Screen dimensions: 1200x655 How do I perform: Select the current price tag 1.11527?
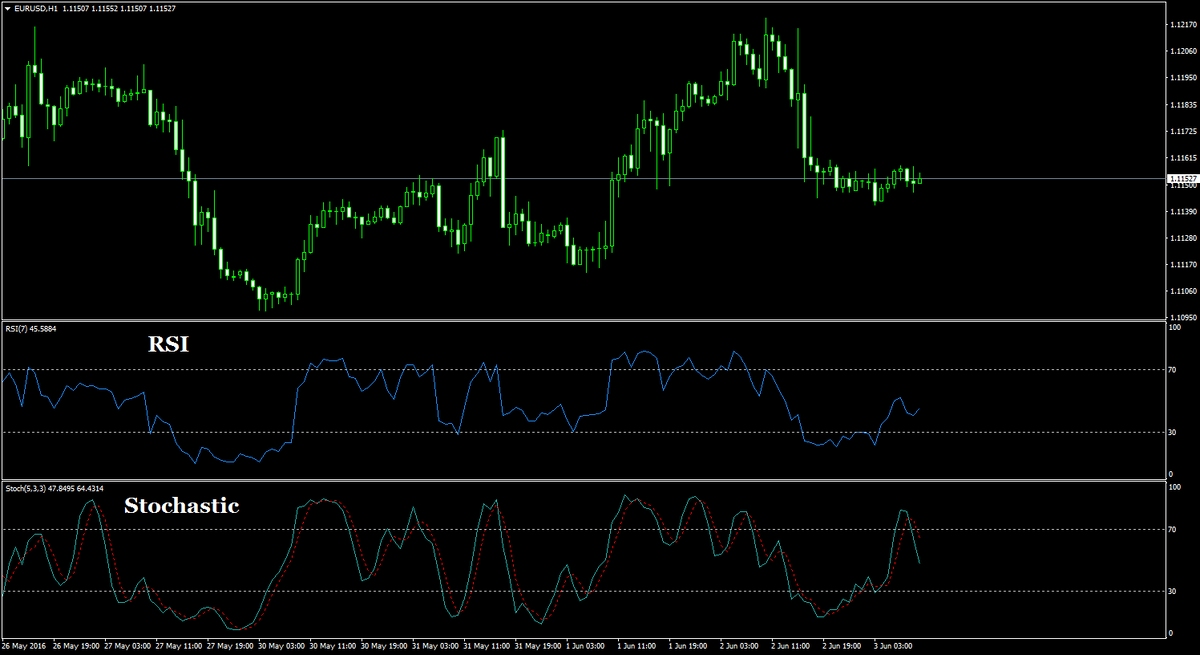(x=1182, y=178)
